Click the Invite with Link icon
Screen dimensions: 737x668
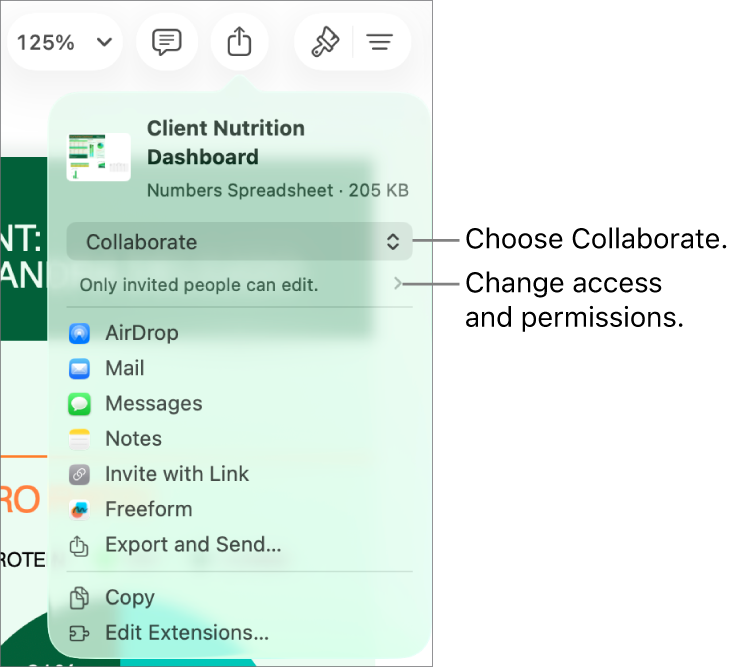click(79, 474)
